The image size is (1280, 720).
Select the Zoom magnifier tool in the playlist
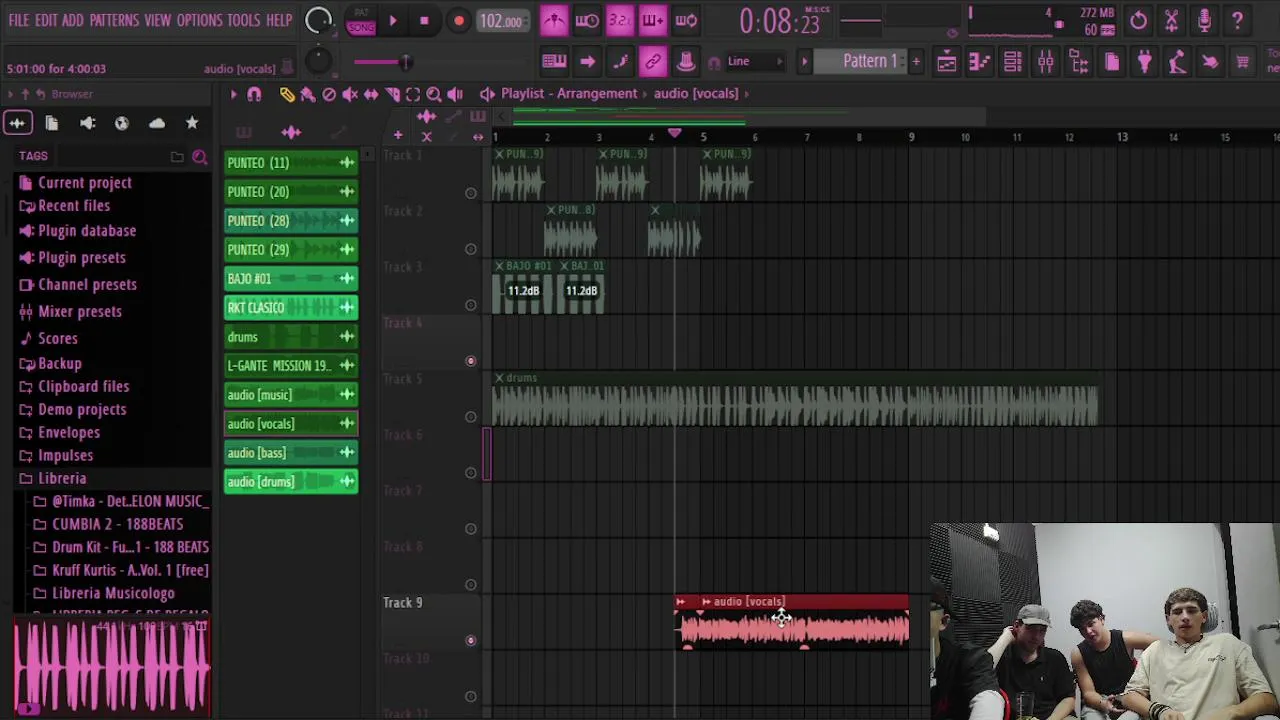434,94
